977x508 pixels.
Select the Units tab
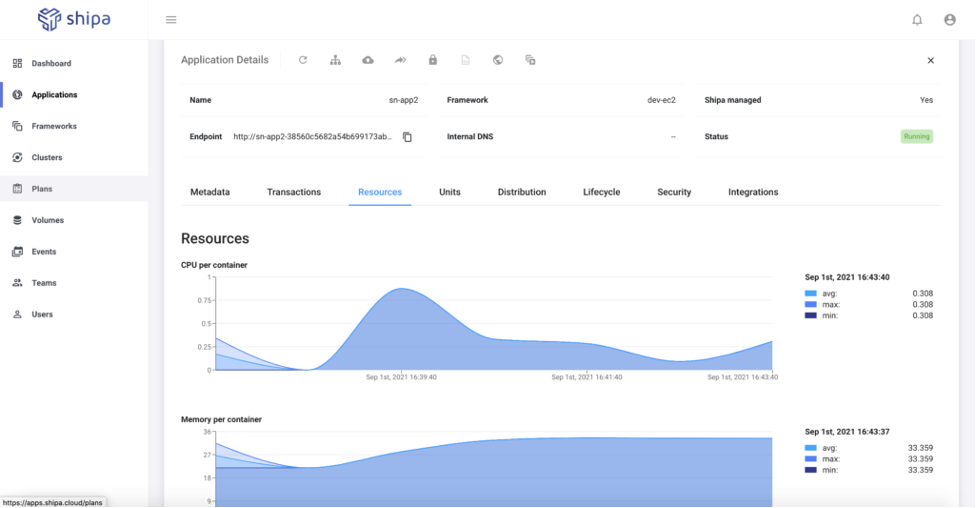(450, 192)
